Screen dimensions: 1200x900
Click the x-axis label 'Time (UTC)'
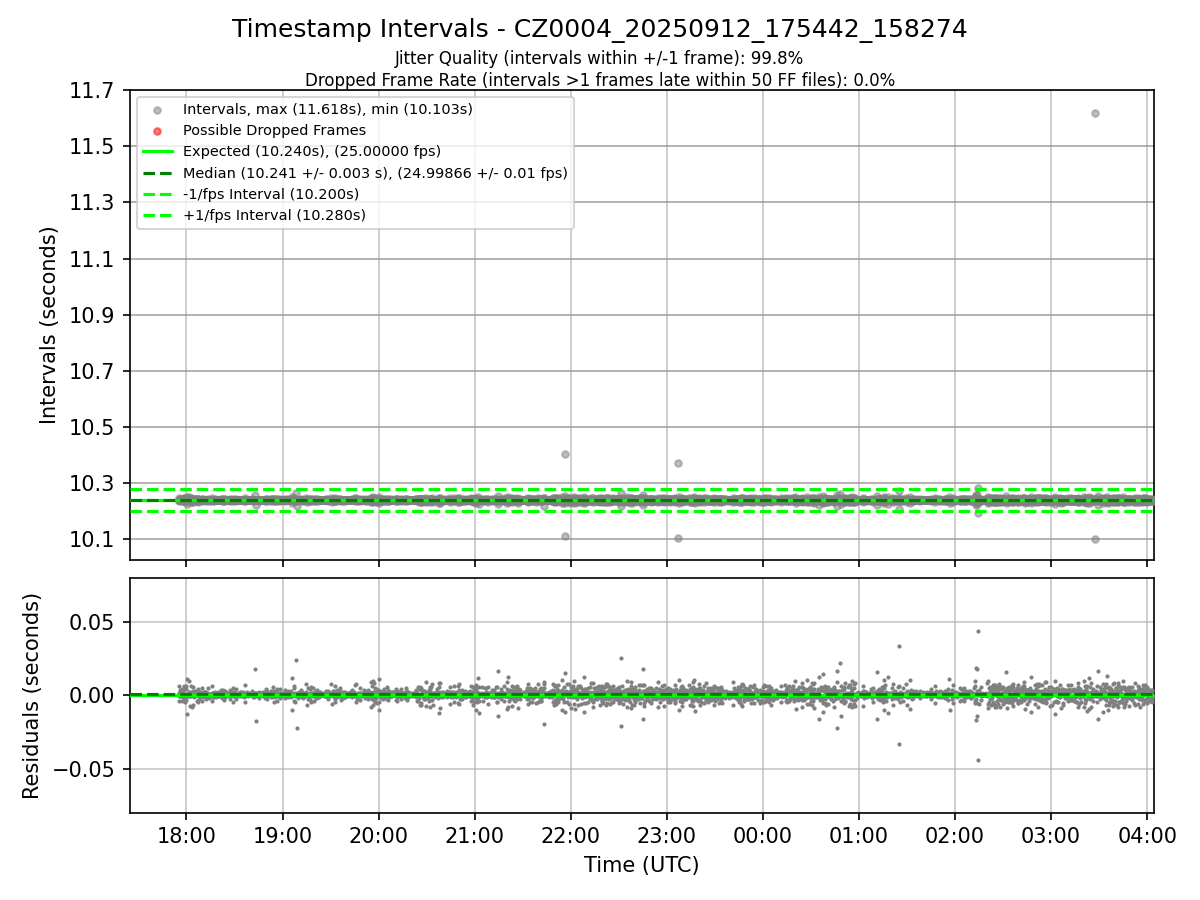(x=642, y=865)
